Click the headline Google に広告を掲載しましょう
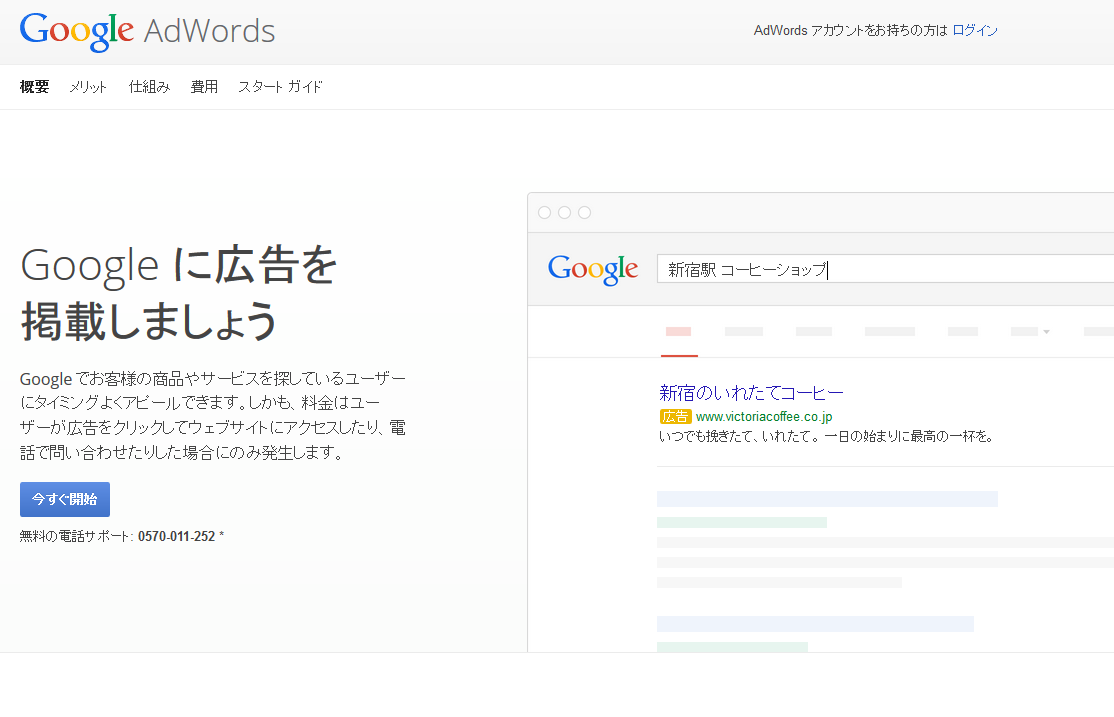This screenshot has width=1114, height=717. tap(178, 293)
